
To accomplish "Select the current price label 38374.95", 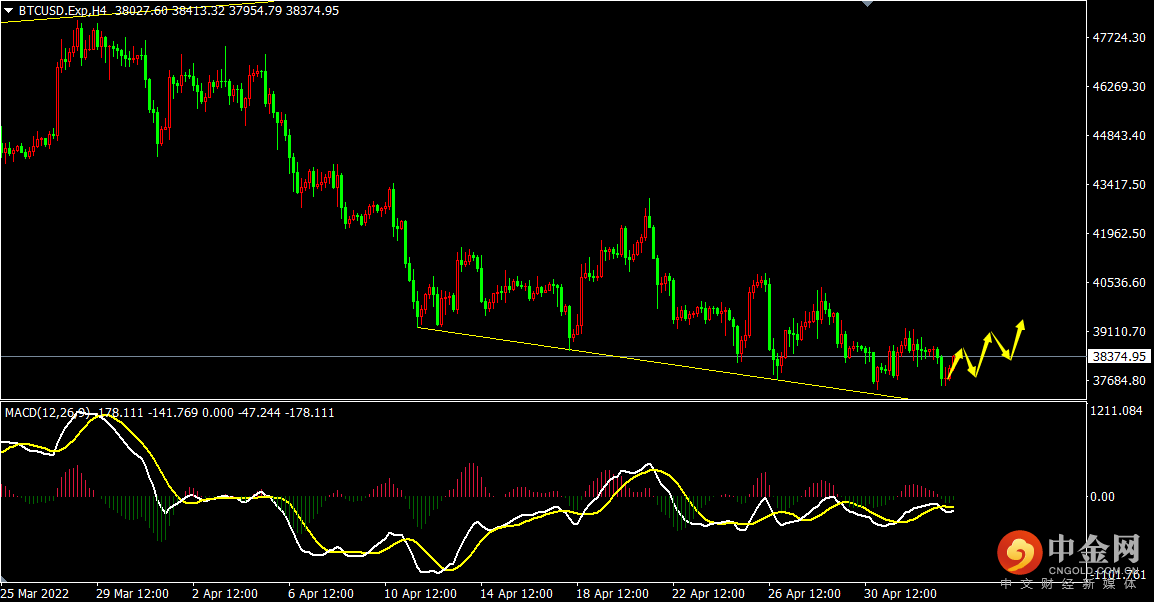I will pyautogui.click(x=1119, y=356).
